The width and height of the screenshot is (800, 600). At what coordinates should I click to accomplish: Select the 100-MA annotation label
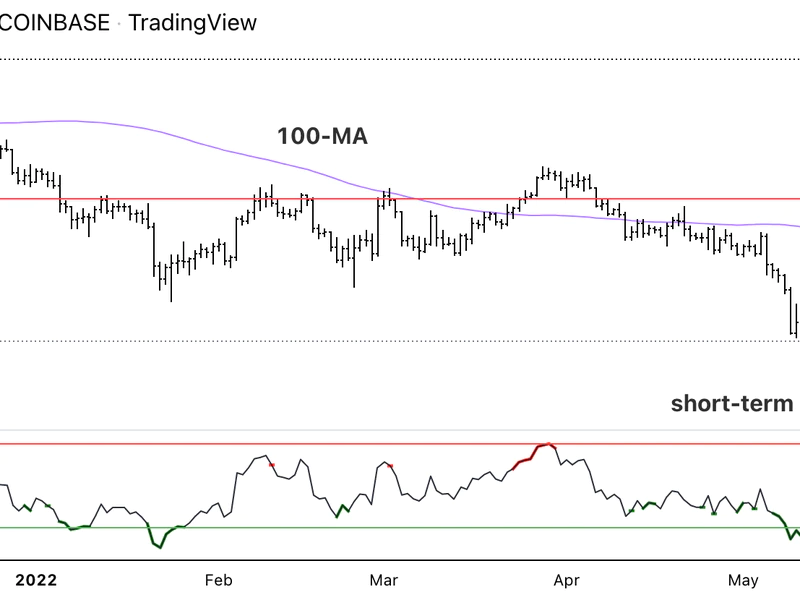coord(322,137)
